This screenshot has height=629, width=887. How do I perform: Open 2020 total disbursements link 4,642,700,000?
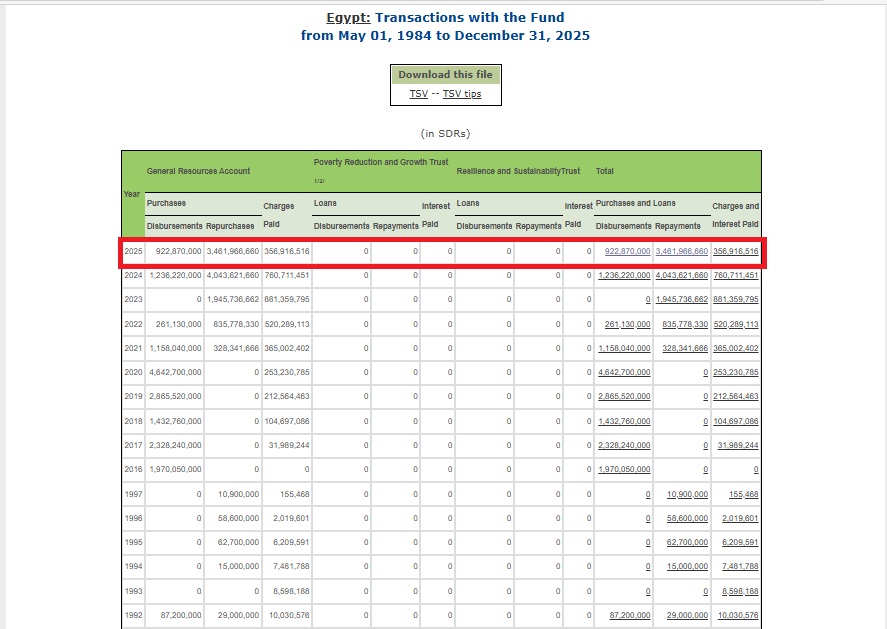click(x=624, y=373)
